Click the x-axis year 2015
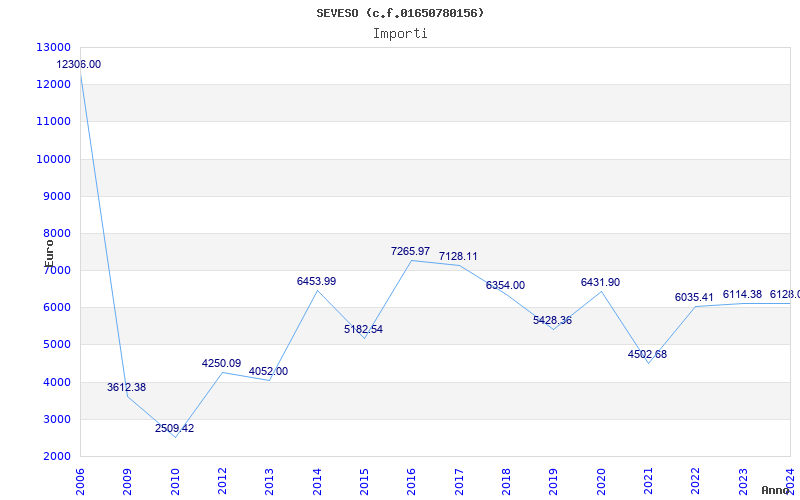Screen dimensions: 800x500 pyautogui.click(x=364, y=481)
